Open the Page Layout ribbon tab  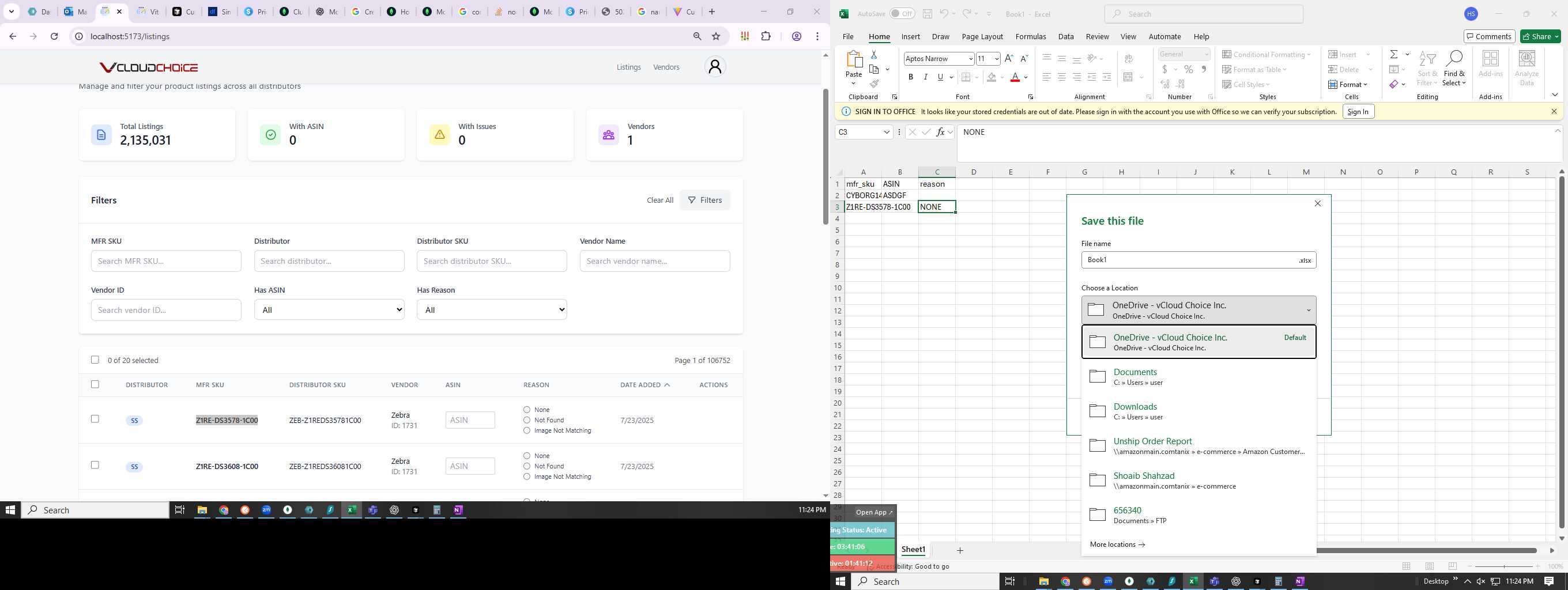[982, 36]
